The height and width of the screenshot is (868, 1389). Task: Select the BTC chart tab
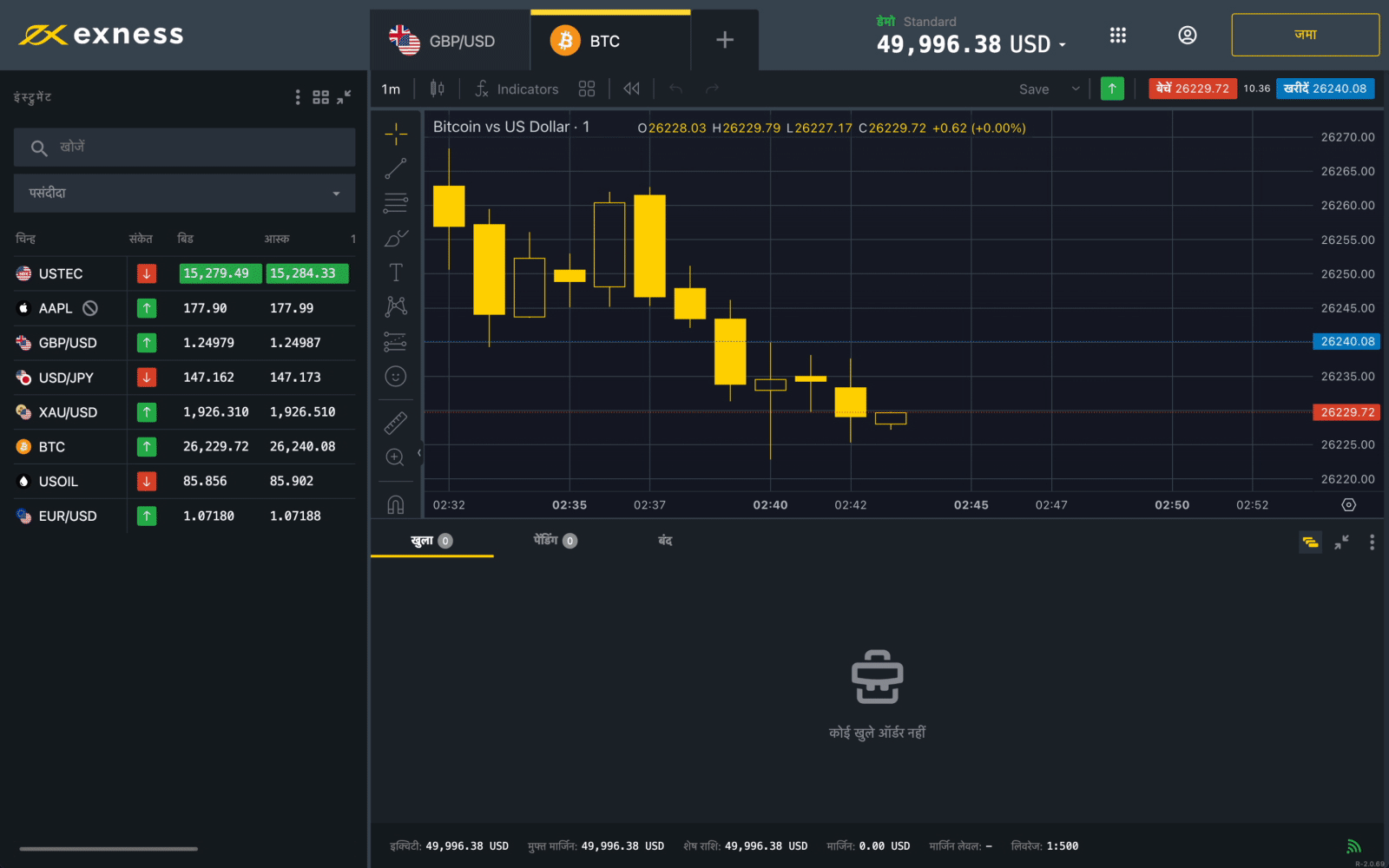[x=610, y=41]
